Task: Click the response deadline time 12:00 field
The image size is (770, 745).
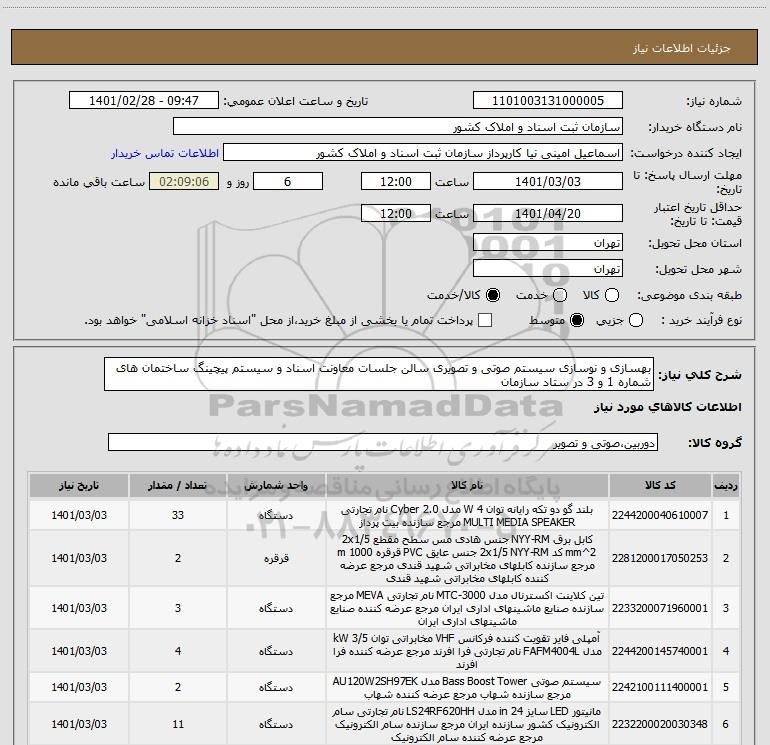Action: tap(396, 181)
